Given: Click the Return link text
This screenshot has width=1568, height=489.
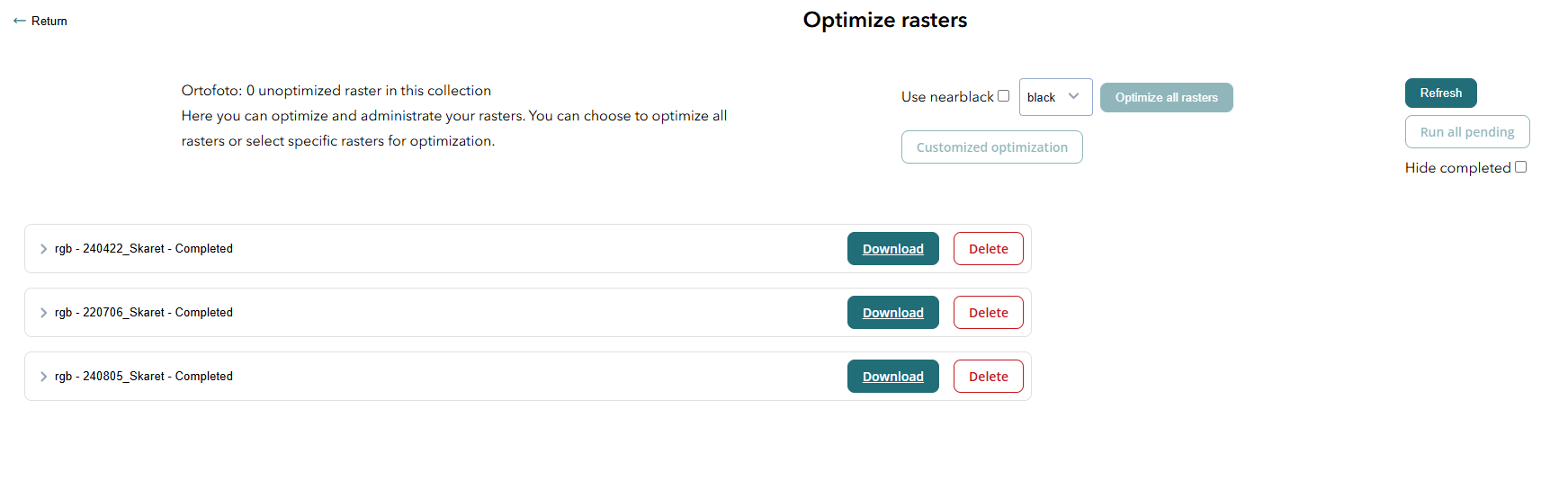Looking at the screenshot, I should [49, 21].
